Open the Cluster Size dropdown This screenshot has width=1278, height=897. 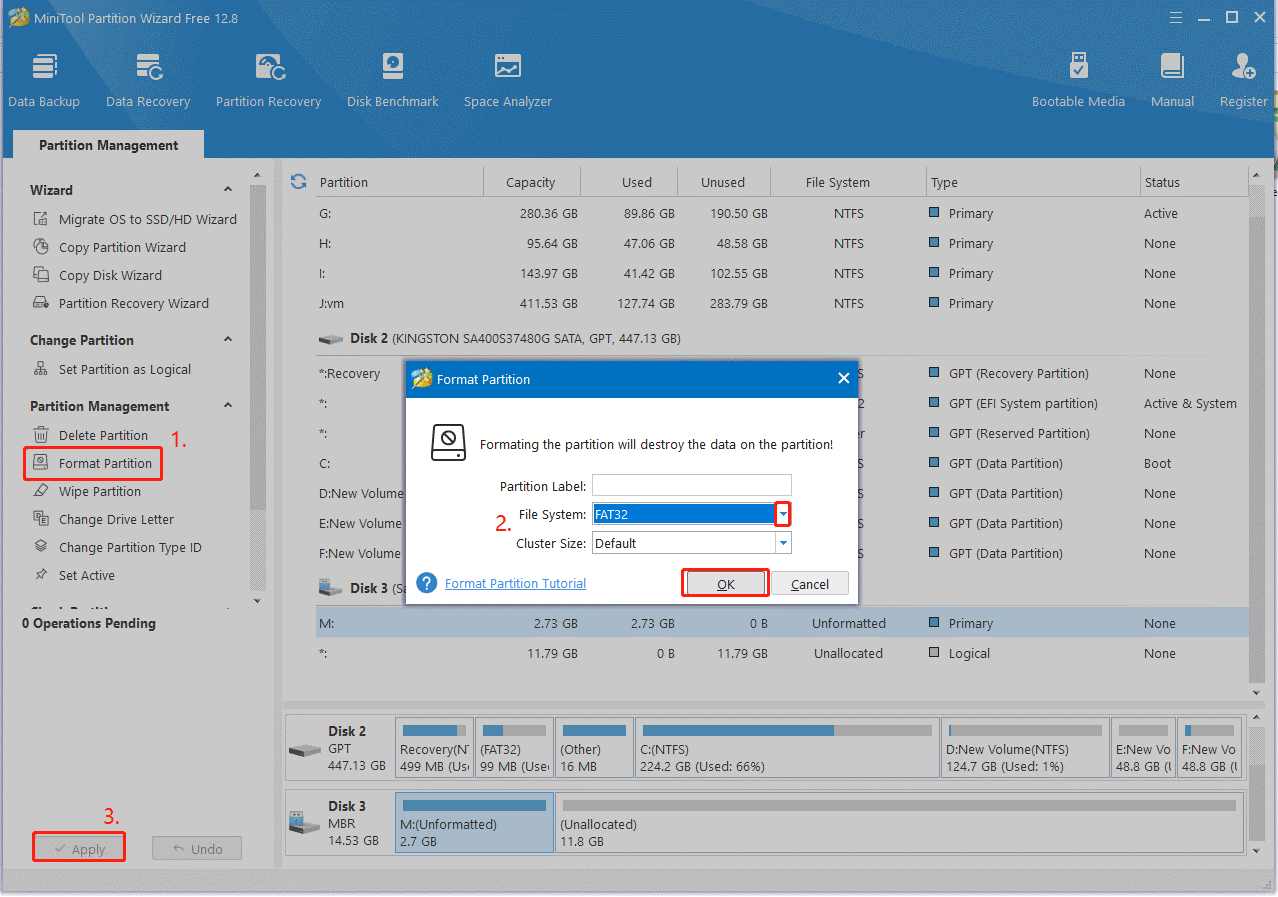[x=782, y=542]
